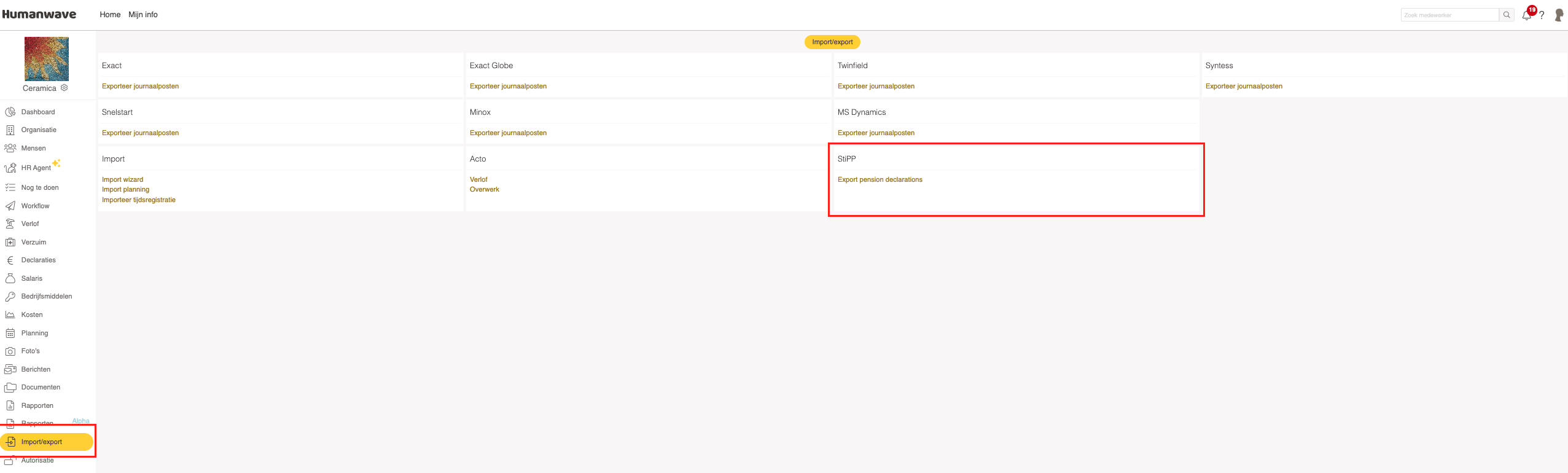Click Export pension declarations link

click(x=880, y=179)
